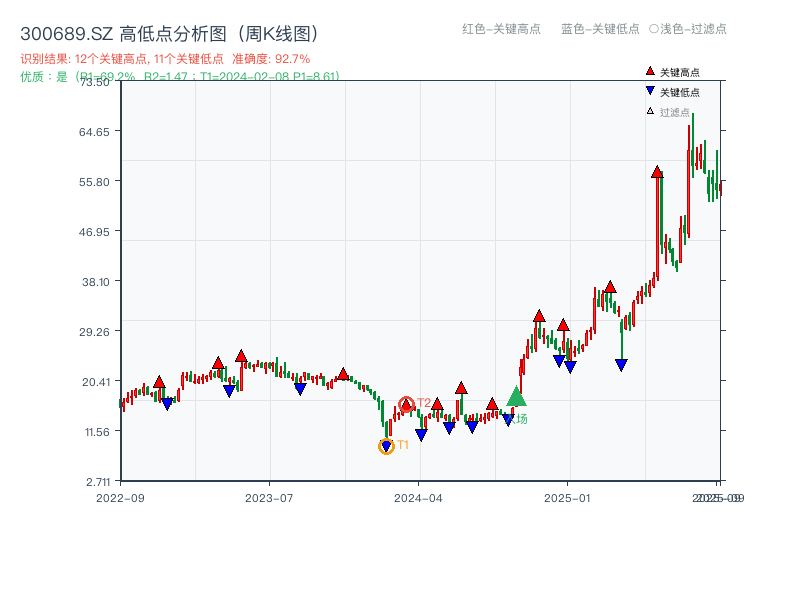Click the 20.41 y-axis value
The height and width of the screenshot is (600, 800).
[95, 382]
